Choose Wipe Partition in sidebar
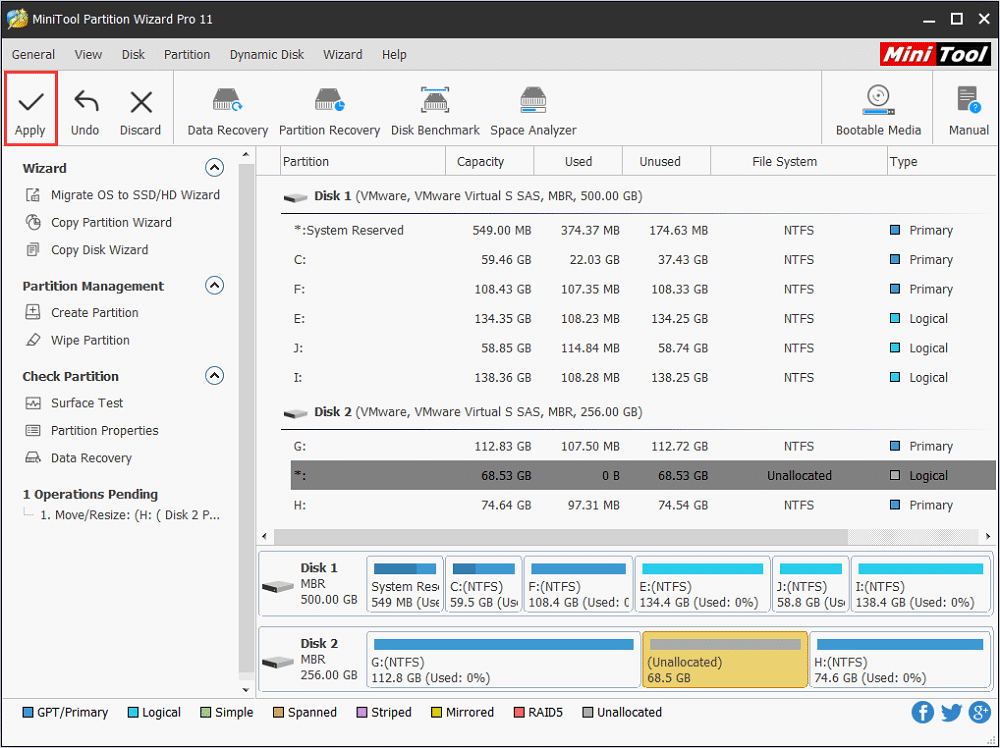This screenshot has width=1000, height=748. 77,340
